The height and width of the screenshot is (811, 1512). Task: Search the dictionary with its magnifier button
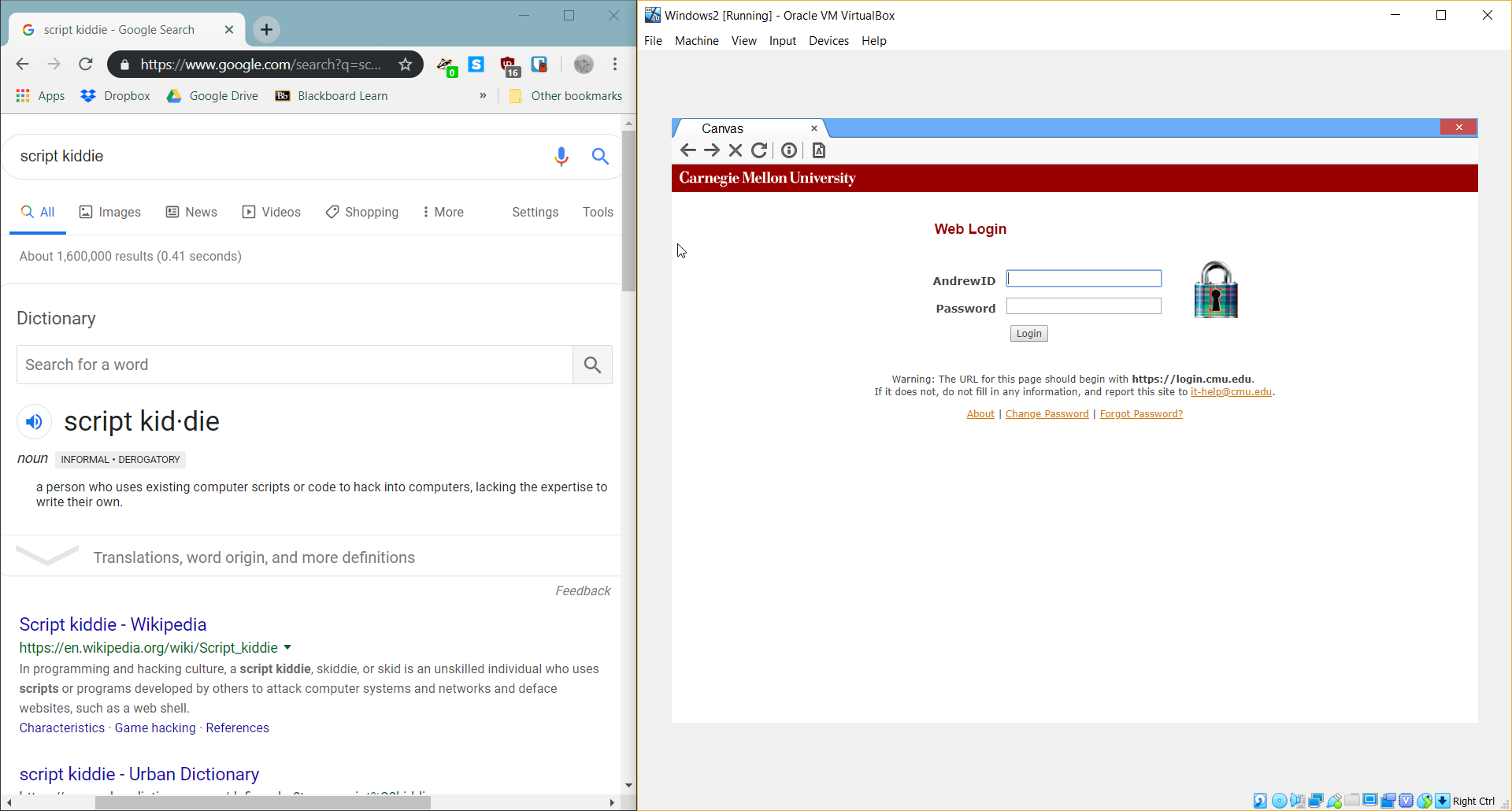(x=592, y=365)
